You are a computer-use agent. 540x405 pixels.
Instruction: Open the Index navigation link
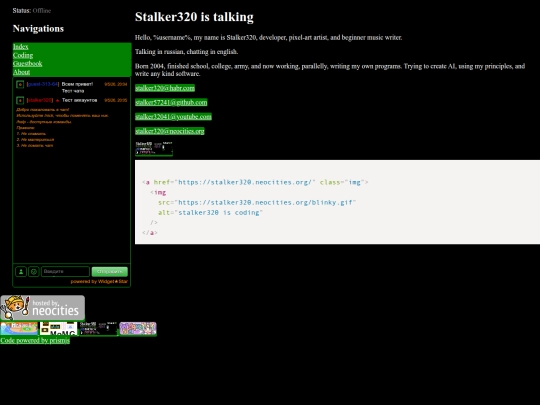[21, 47]
